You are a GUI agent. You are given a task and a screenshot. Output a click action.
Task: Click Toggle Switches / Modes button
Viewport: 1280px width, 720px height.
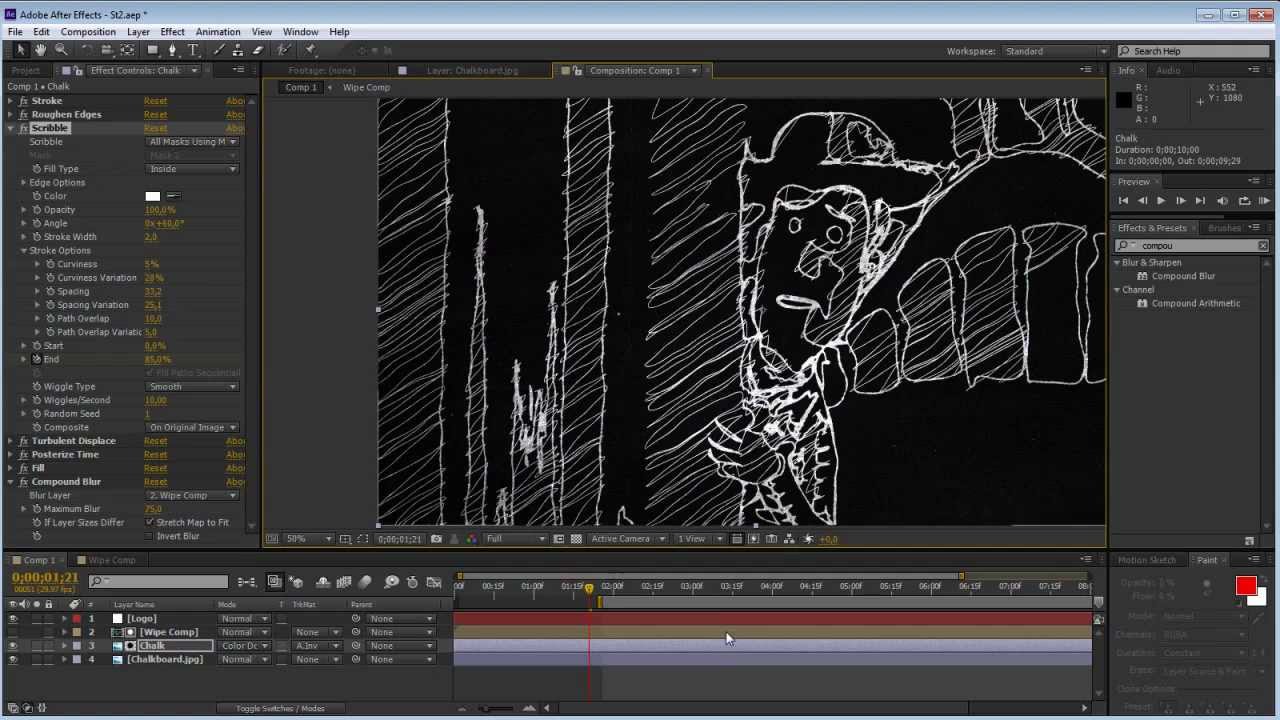(x=280, y=708)
